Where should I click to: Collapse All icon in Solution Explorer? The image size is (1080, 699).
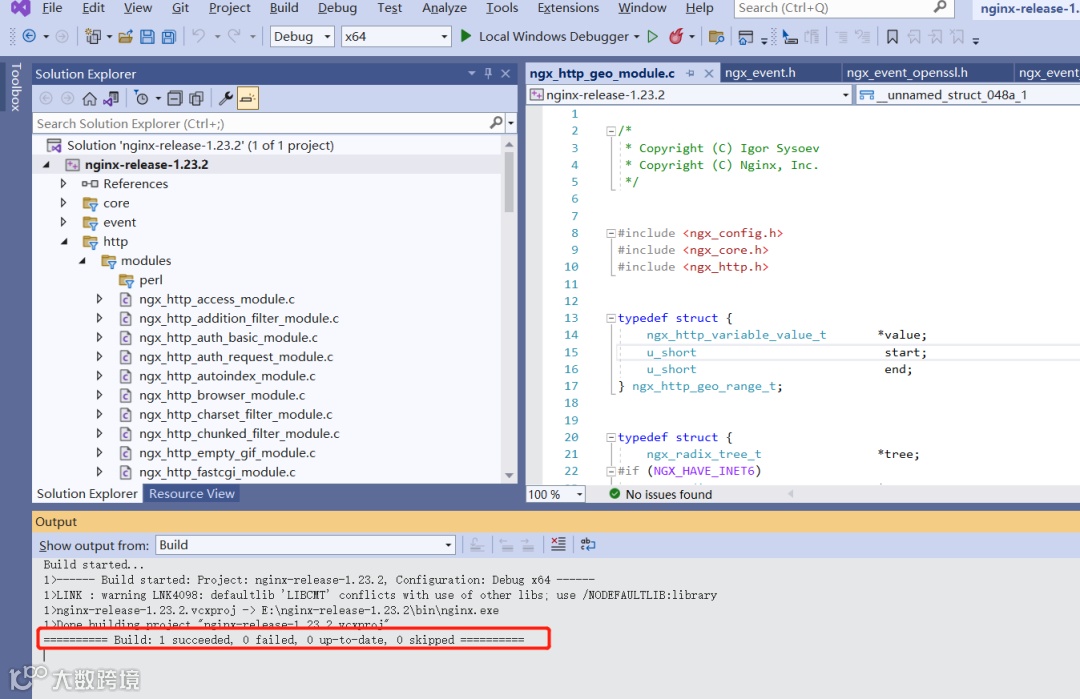pyautogui.click(x=175, y=98)
